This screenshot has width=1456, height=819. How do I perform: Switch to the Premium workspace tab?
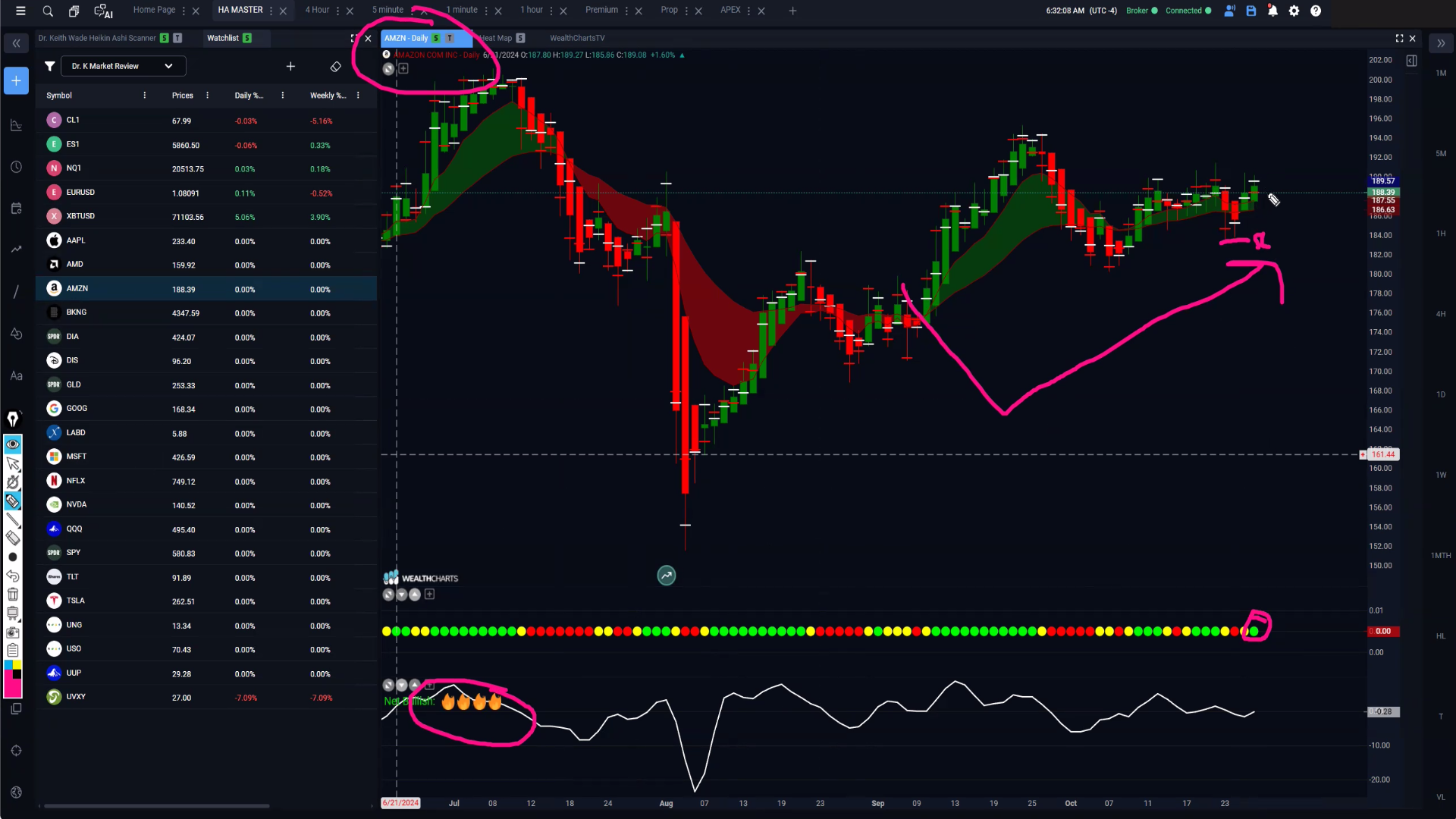[601, 10]
